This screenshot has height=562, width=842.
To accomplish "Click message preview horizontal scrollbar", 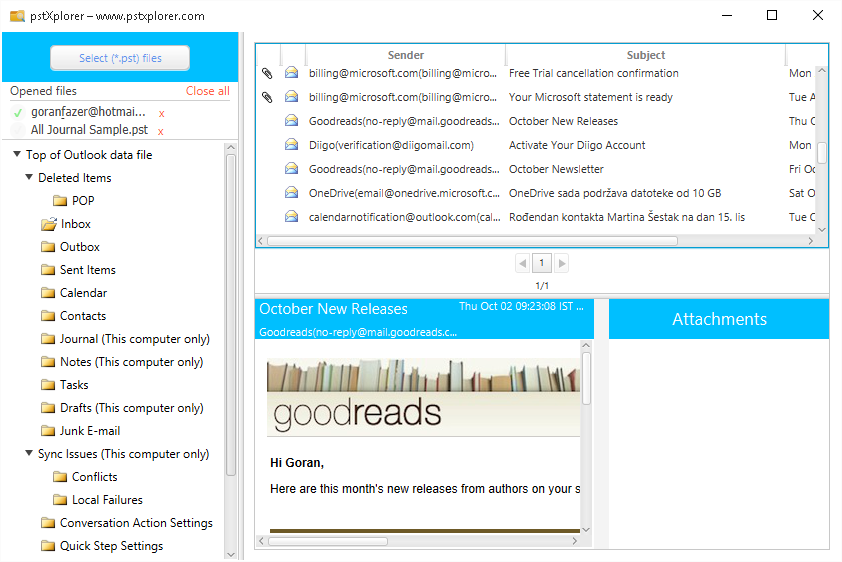I will click(x=328, y=541).
